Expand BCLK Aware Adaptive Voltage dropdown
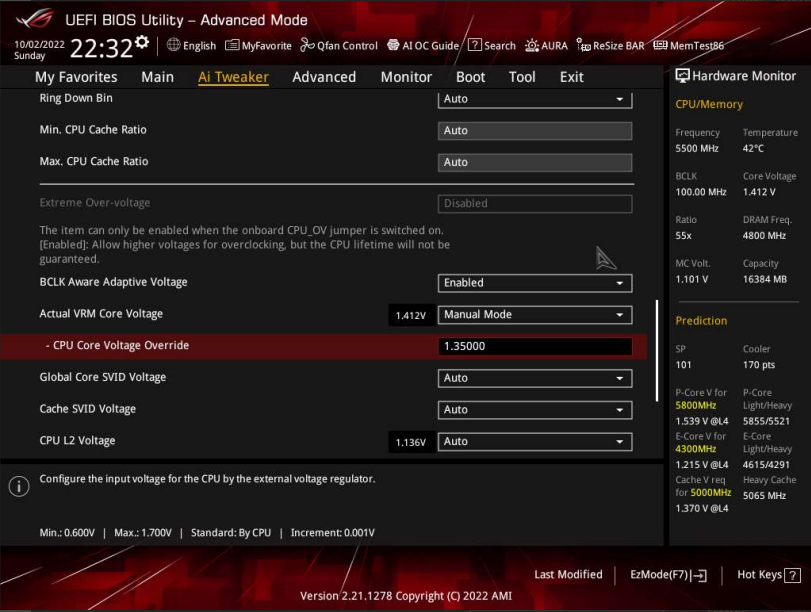 tap(535, 283)
